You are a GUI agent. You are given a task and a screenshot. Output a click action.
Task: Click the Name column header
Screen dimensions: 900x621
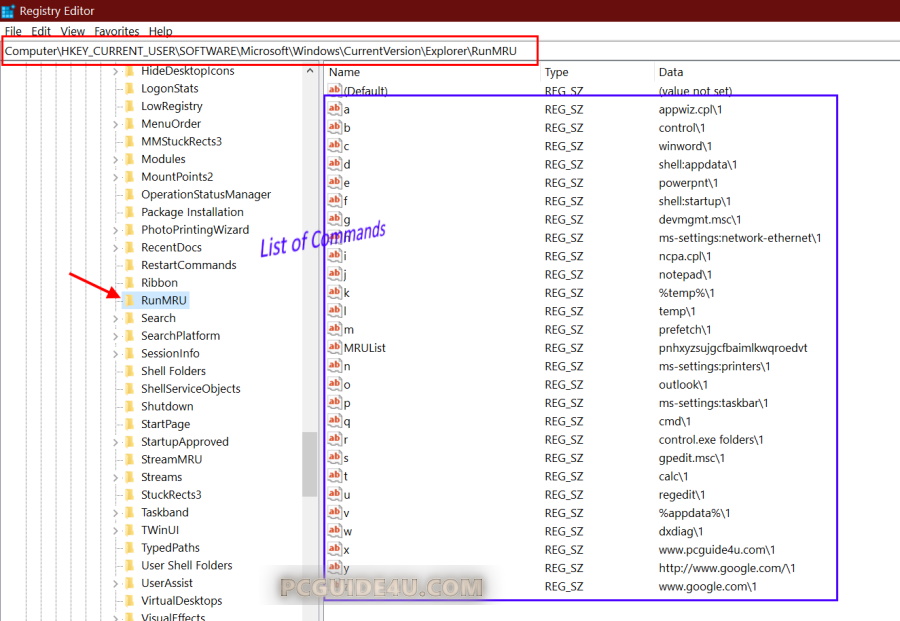tap(345, 72)
